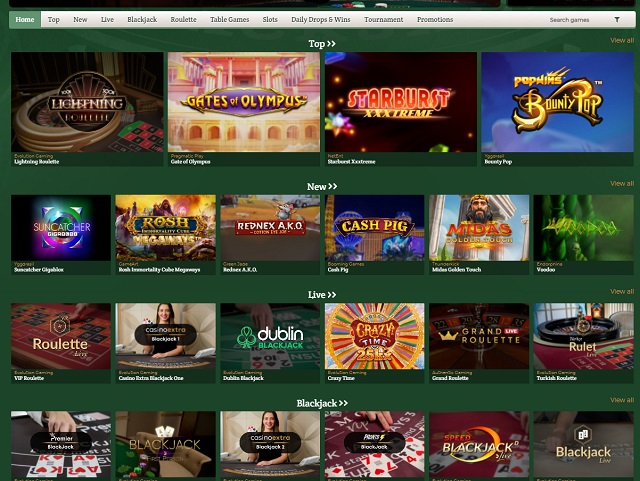Open Speed Blackjack D Live thumbnail
This screenshot has width=640, height=481.
pos(479,444)
